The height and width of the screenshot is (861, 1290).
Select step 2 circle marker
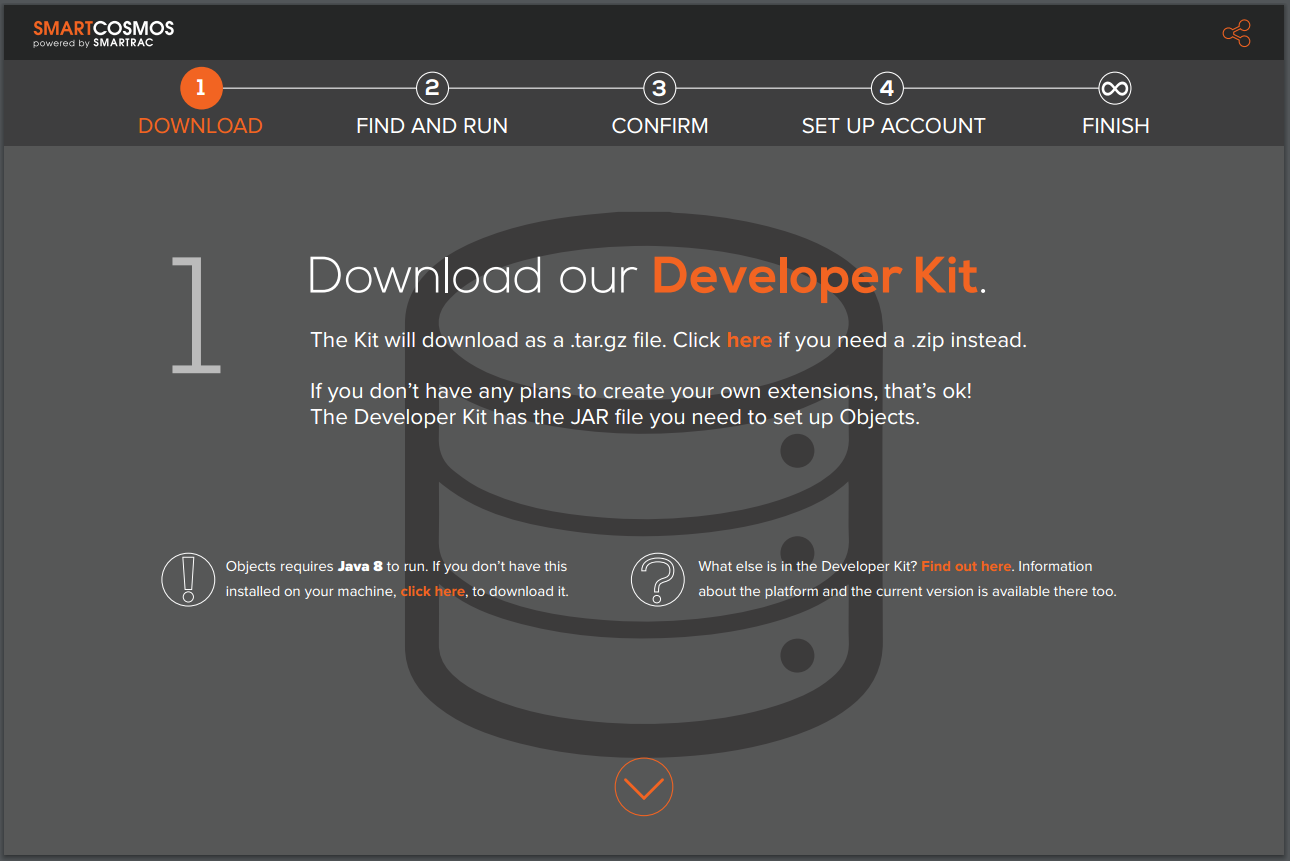tap(432, 88)
